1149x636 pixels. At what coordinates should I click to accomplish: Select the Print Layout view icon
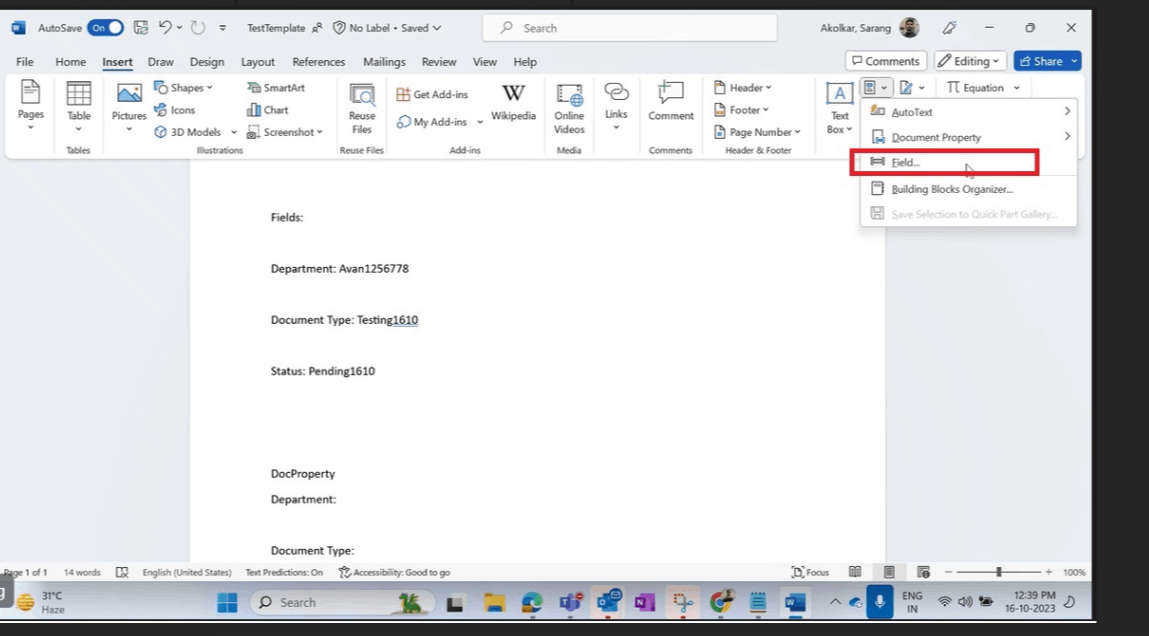point(889,572)
